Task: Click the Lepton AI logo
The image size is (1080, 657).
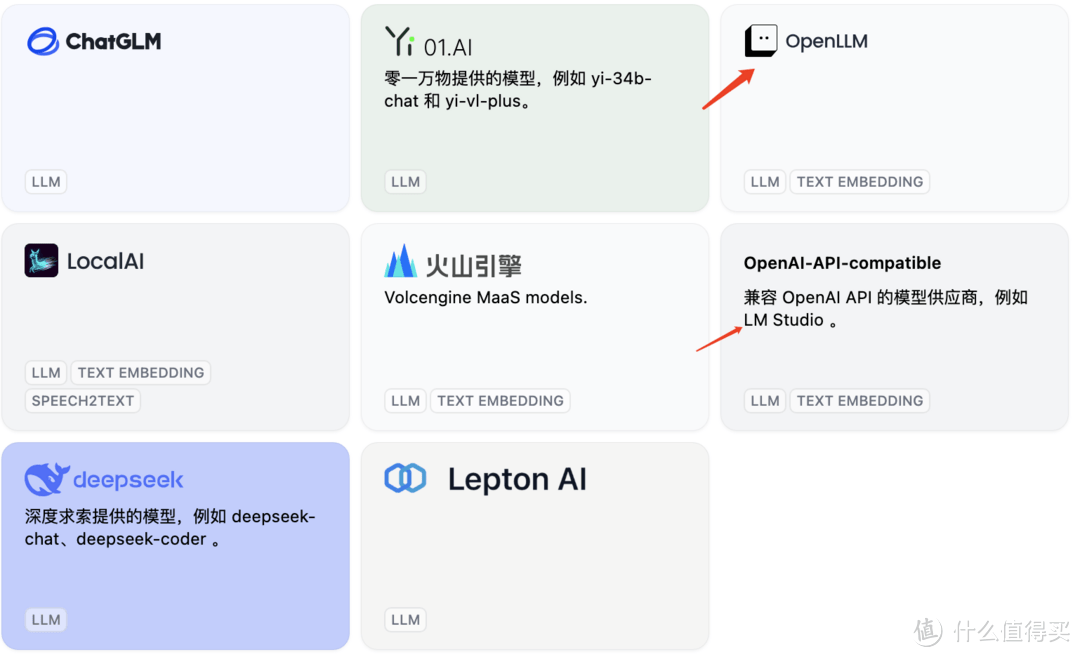Action: 406,479
